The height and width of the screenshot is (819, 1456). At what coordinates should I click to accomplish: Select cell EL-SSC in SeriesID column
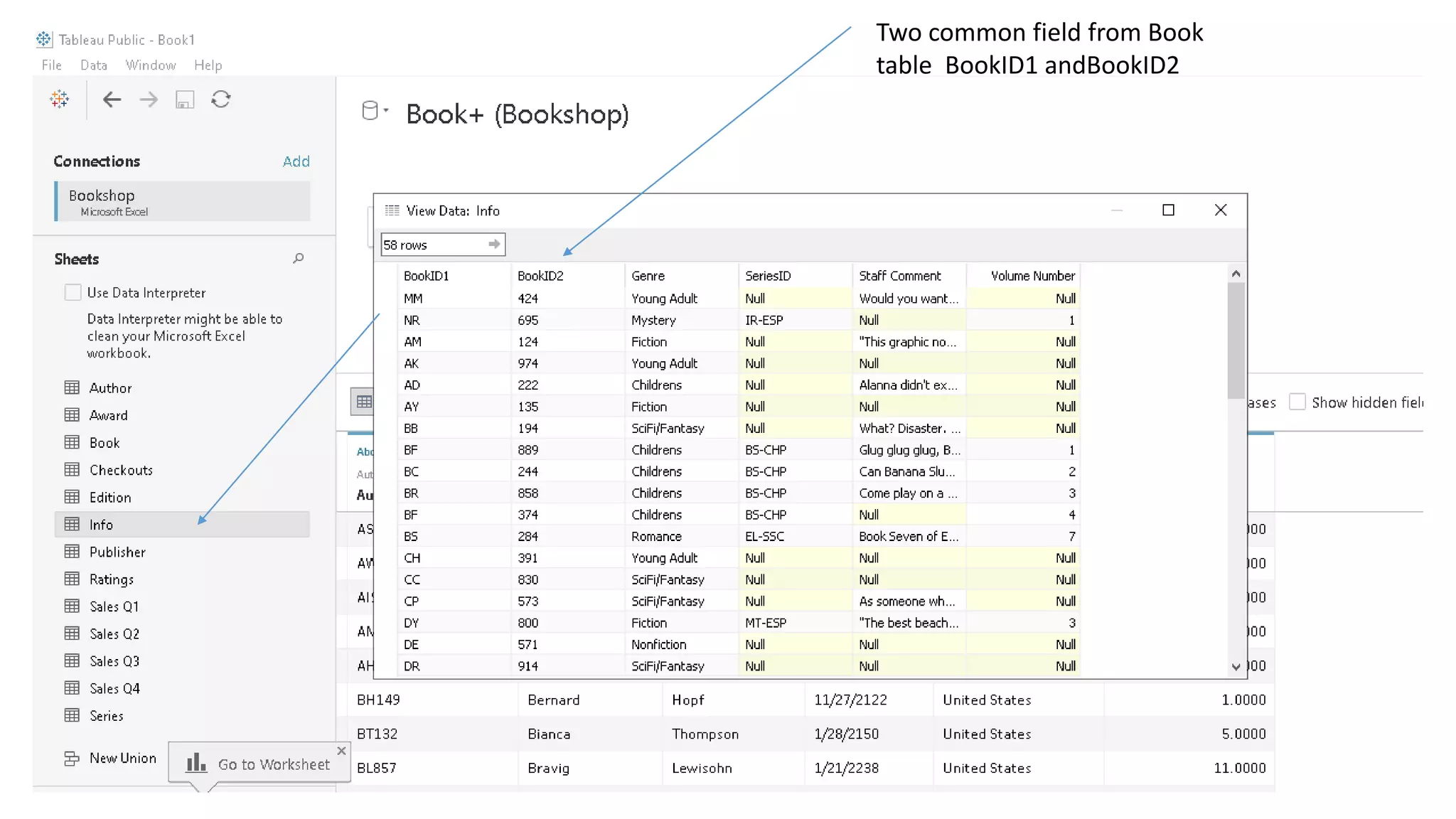point(795,536)
